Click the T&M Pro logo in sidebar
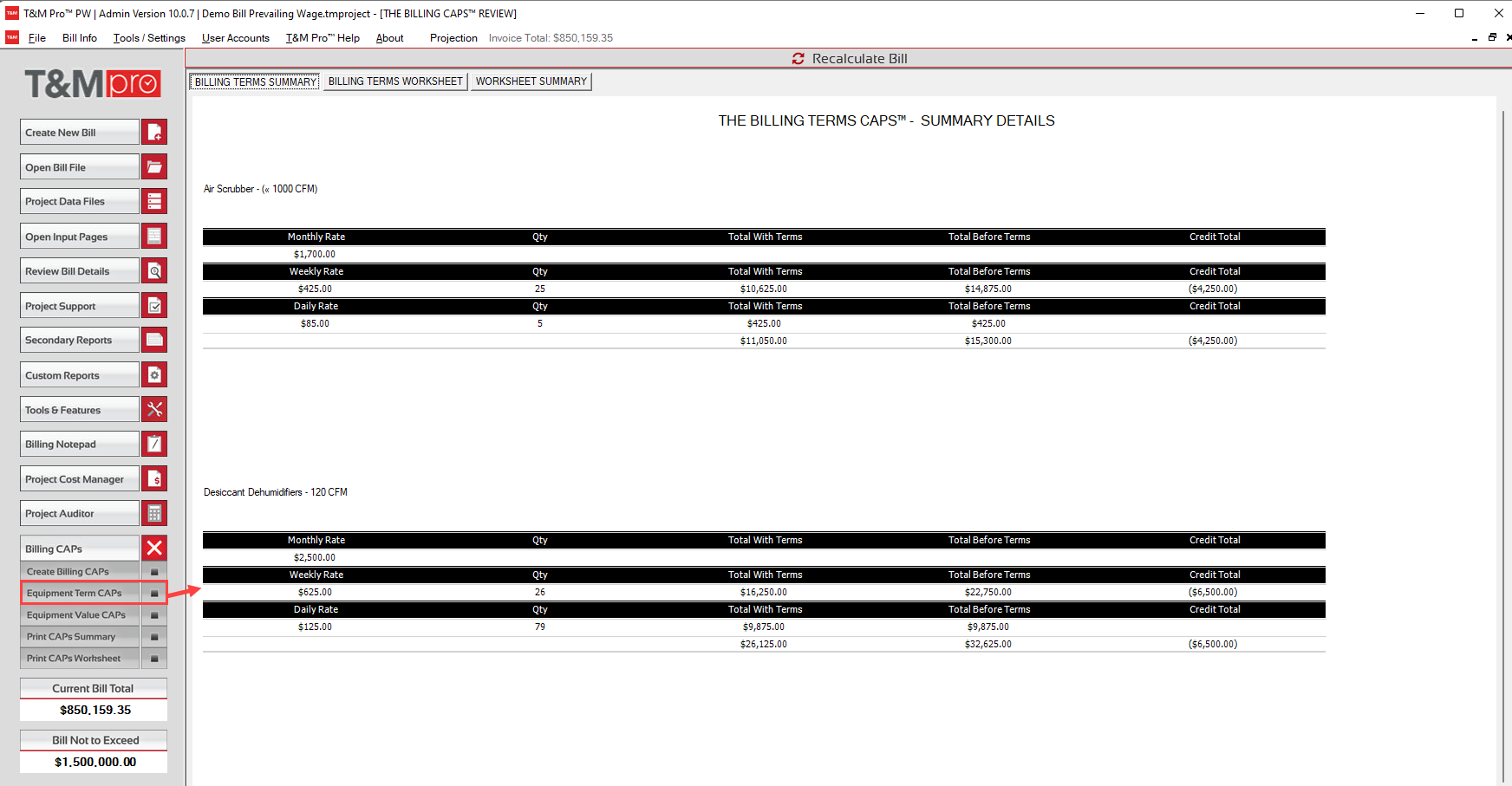 pos(93,84)
